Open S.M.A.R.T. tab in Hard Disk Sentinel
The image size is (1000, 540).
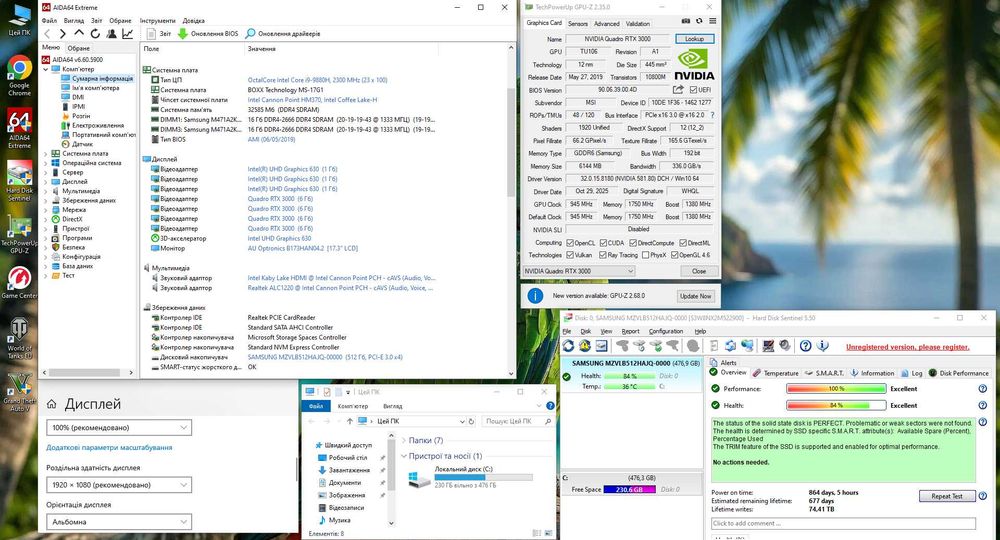[824, 373]
